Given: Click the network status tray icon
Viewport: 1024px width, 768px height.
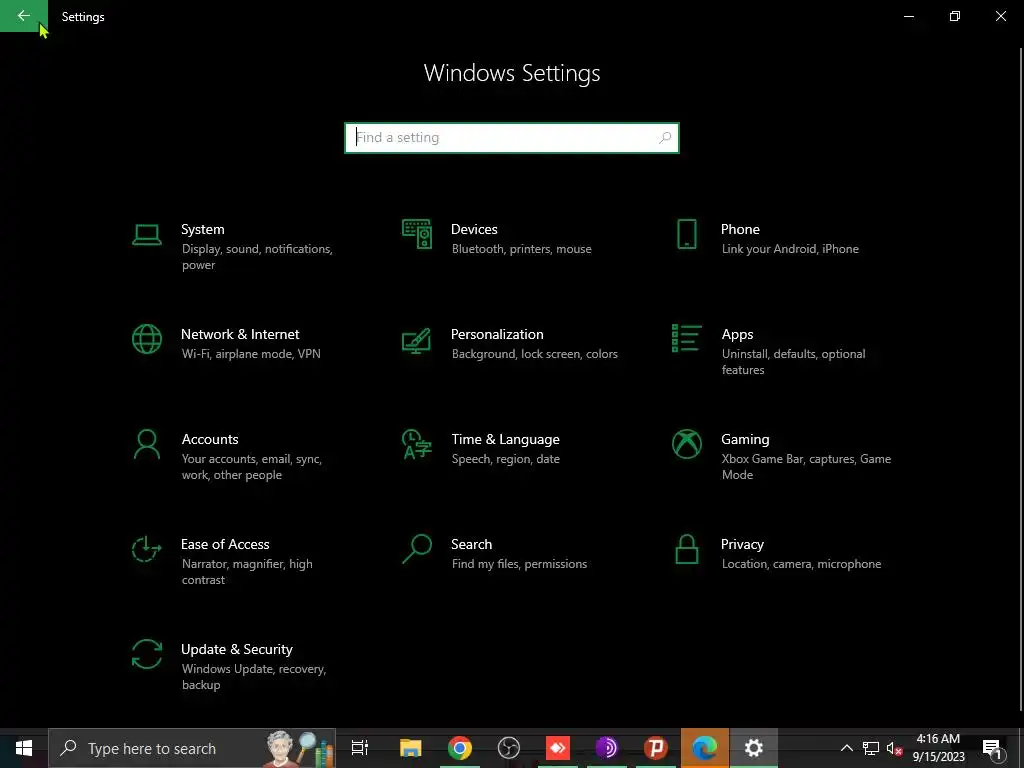Looking at the screenshot, I should (871, 748).
